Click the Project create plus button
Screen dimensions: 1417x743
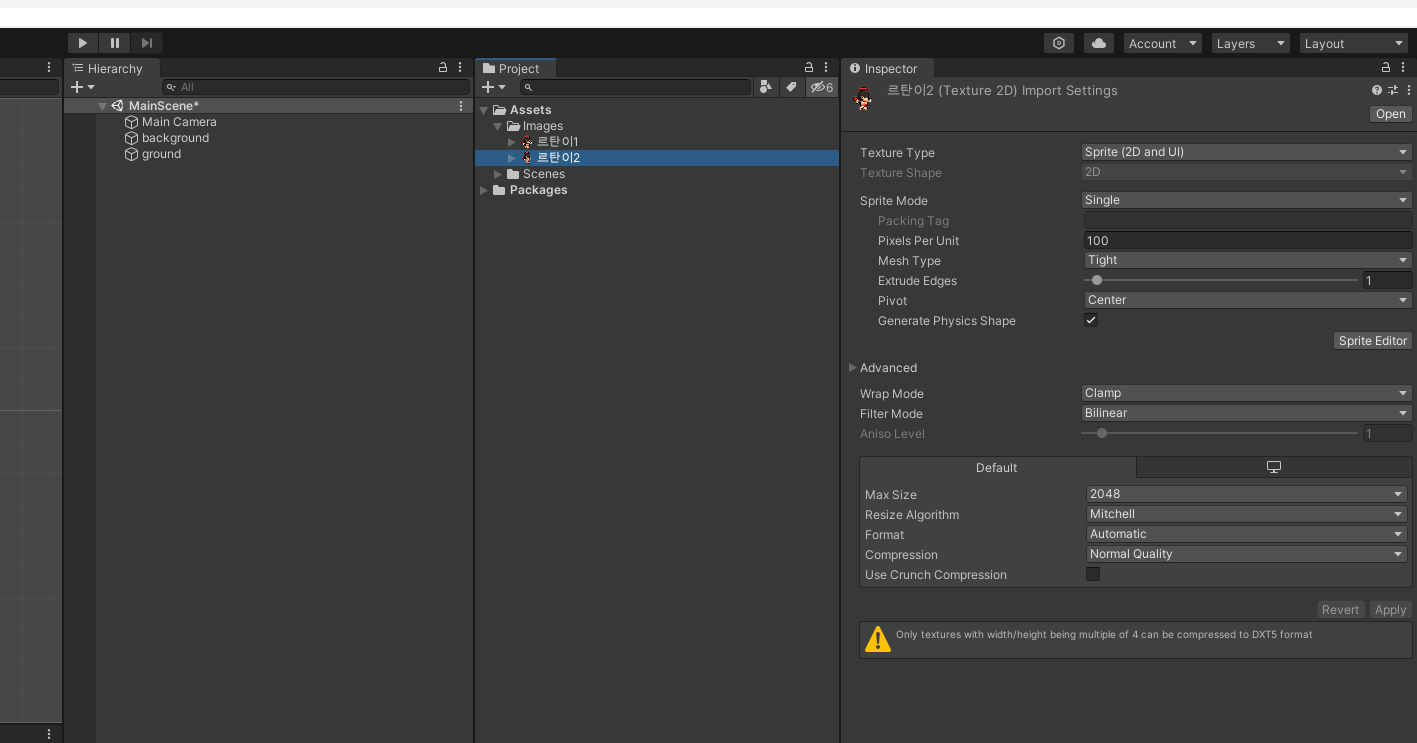(x=494, y=87)
